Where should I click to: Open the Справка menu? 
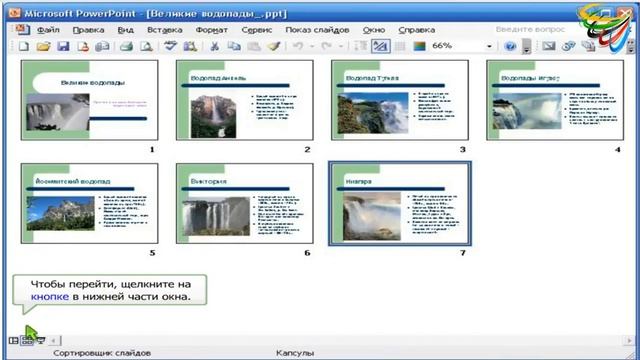click(x=417, y=30)
